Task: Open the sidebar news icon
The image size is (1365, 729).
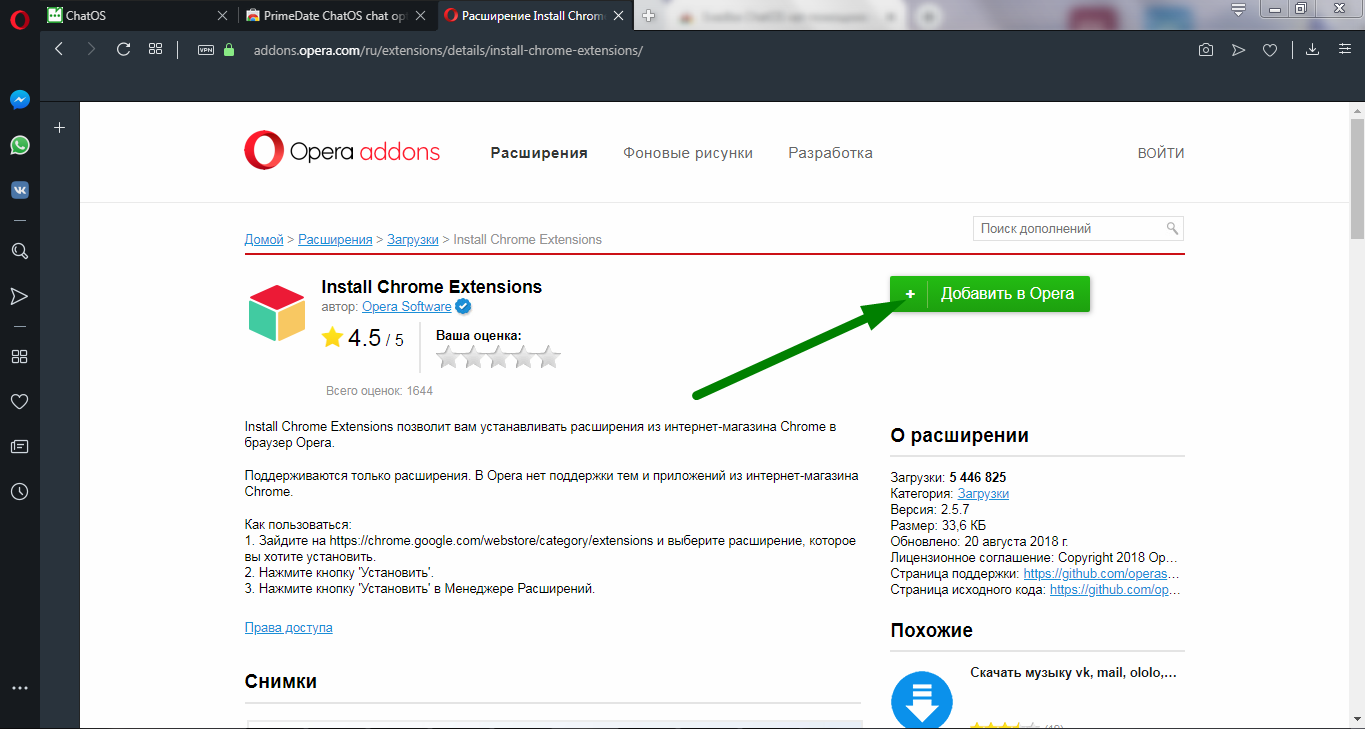Action: click(x=19, y=446)
